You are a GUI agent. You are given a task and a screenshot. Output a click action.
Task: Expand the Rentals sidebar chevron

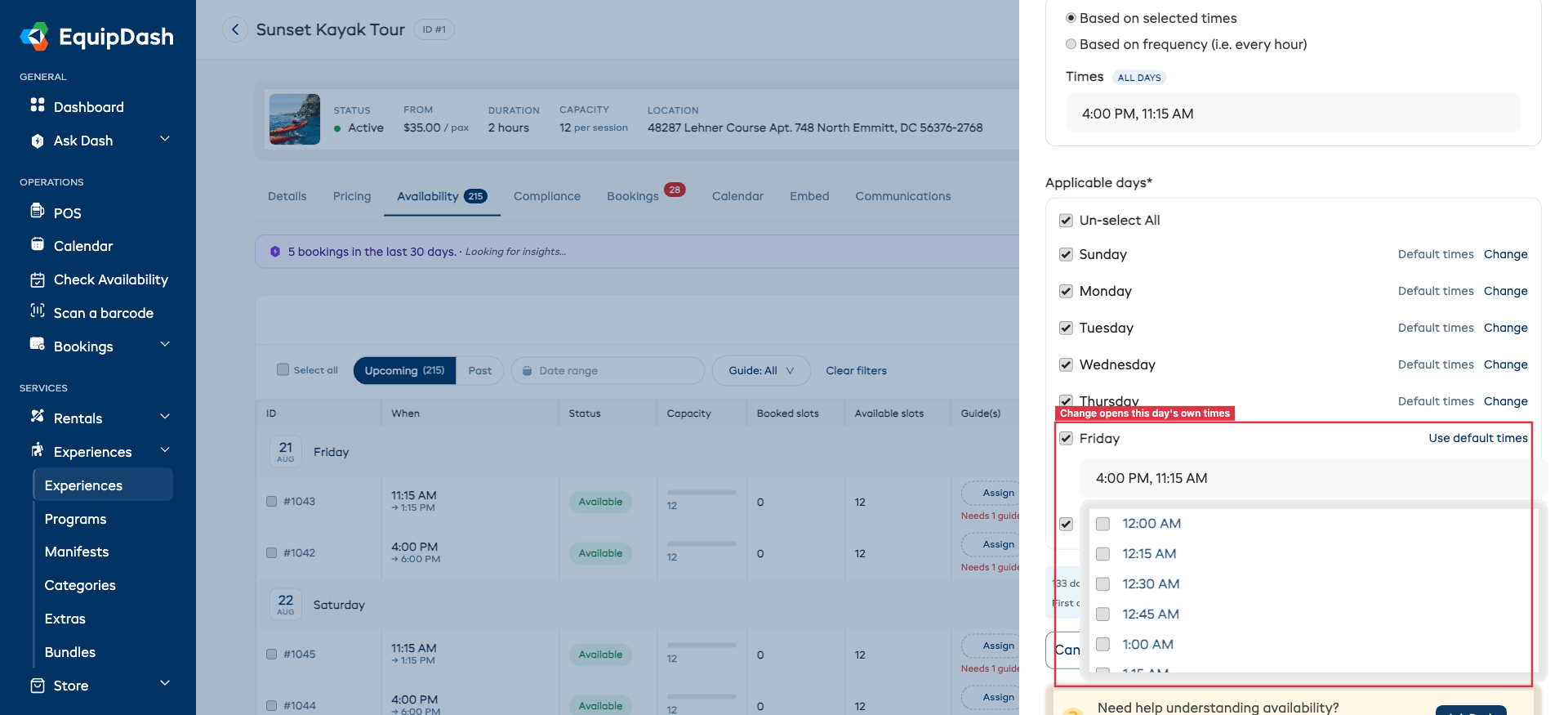click(x=165, y=416)
